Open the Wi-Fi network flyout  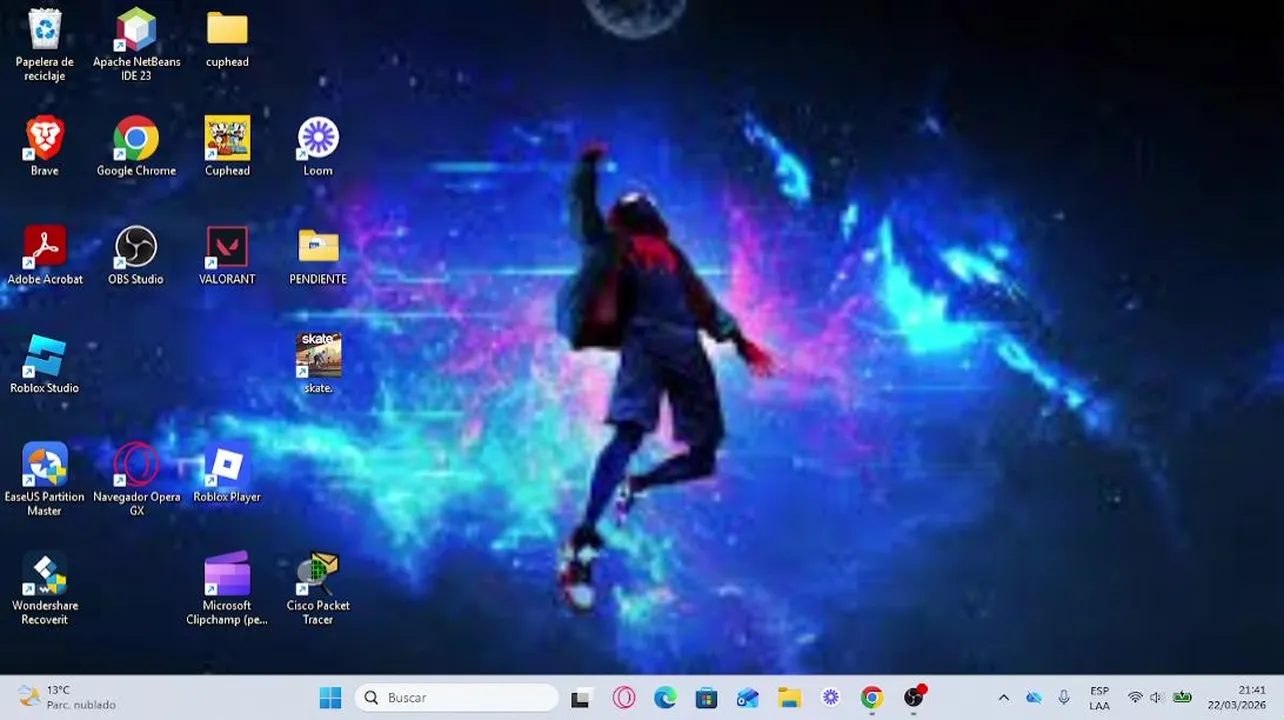1135,698
